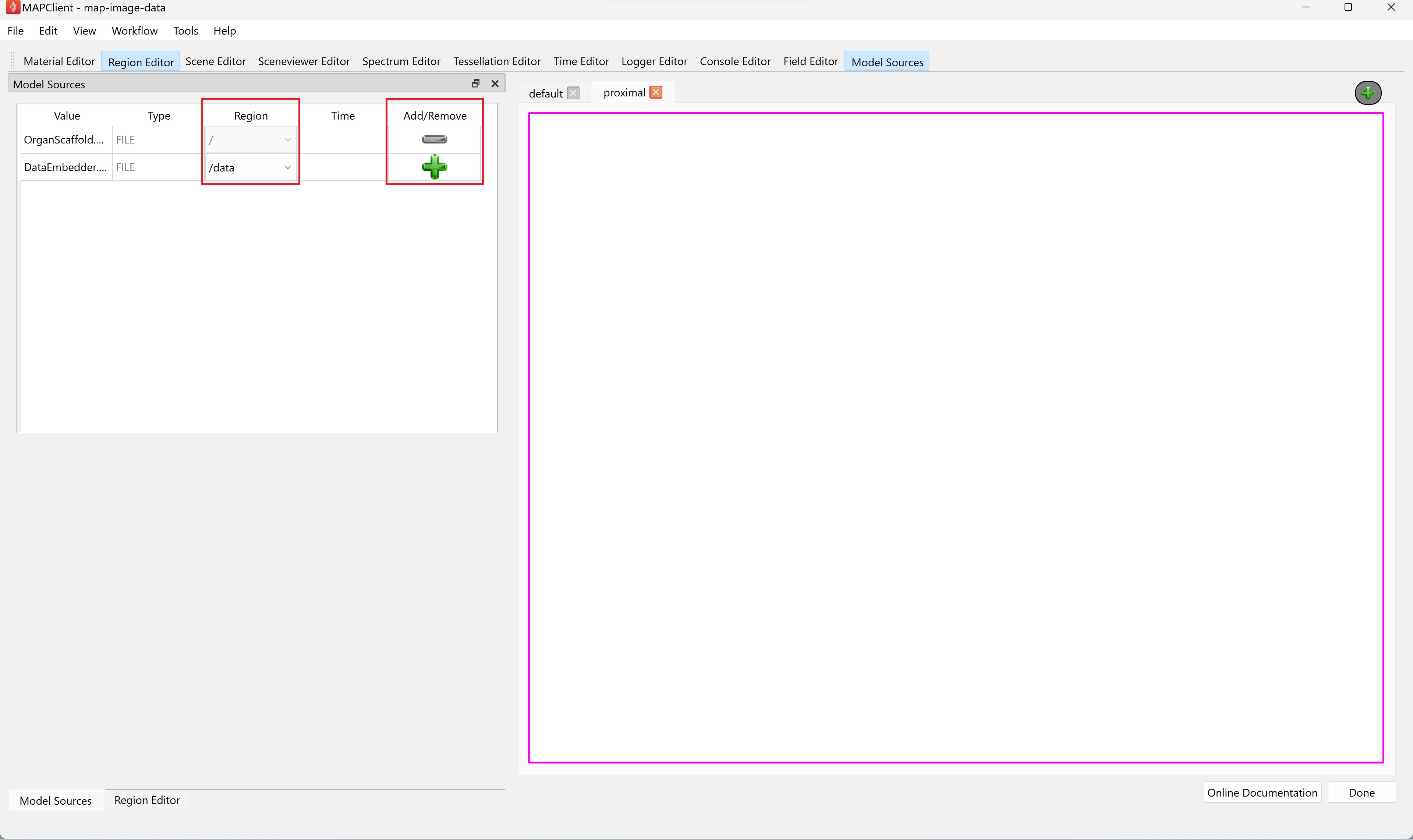The width and height of the screenshot is (1413, 840).
Task: Toggle the Console Editor toolbar item
Action: click(x=735, y=61)
